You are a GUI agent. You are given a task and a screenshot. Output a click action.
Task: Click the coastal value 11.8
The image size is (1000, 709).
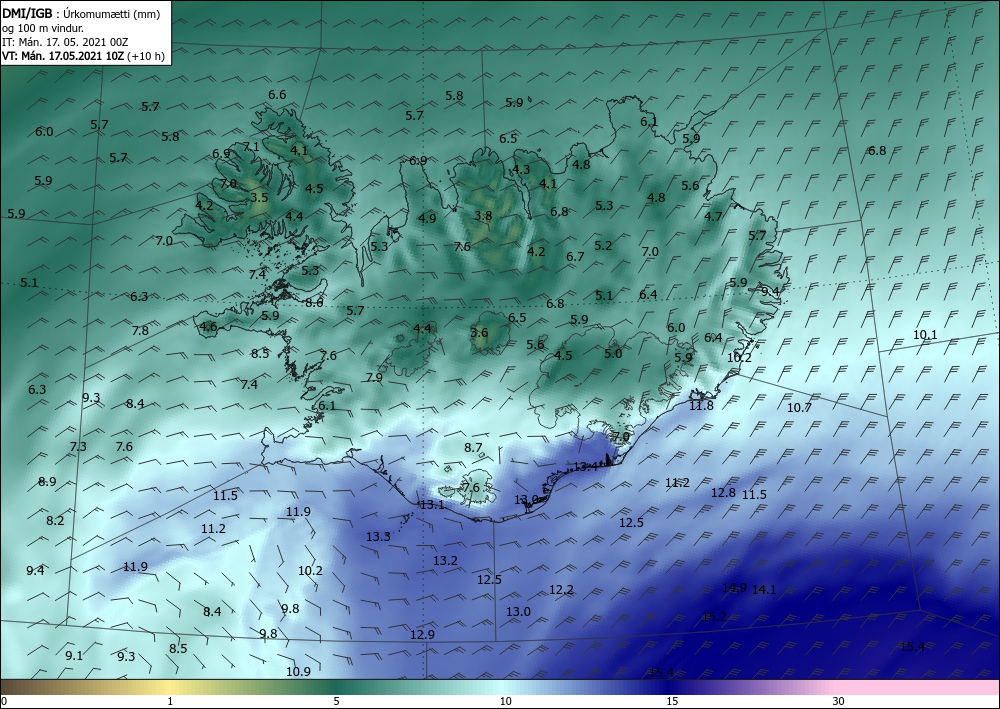(x=702, y=405)
